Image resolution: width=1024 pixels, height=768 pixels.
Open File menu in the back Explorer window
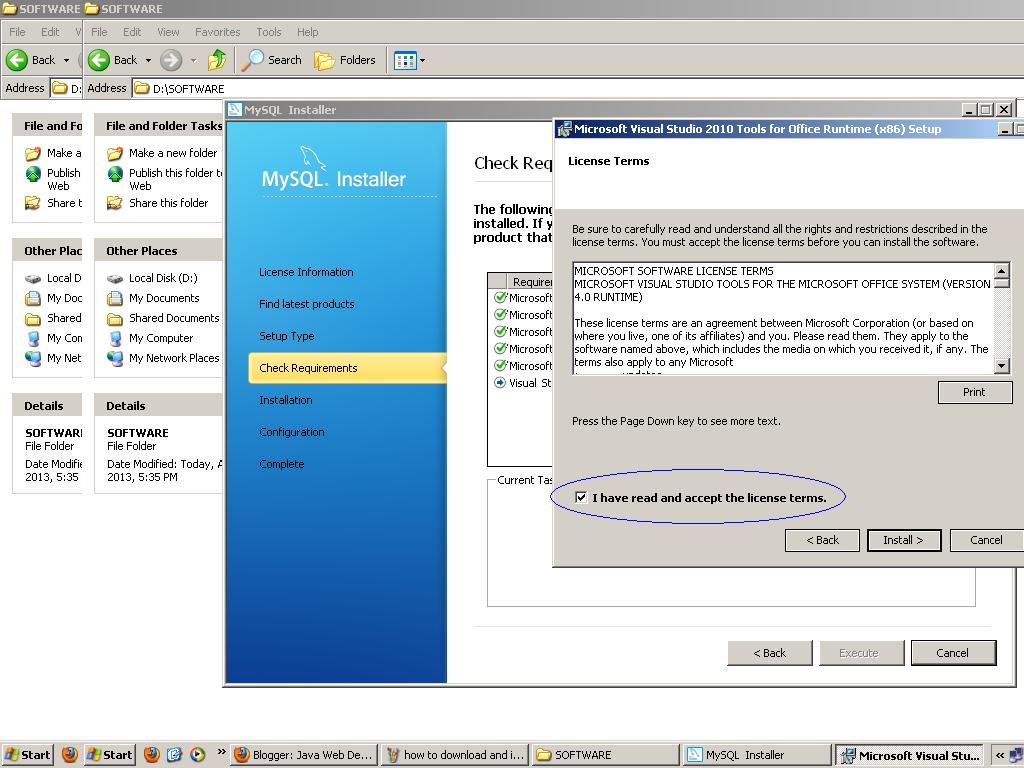(x=17, y=32)
